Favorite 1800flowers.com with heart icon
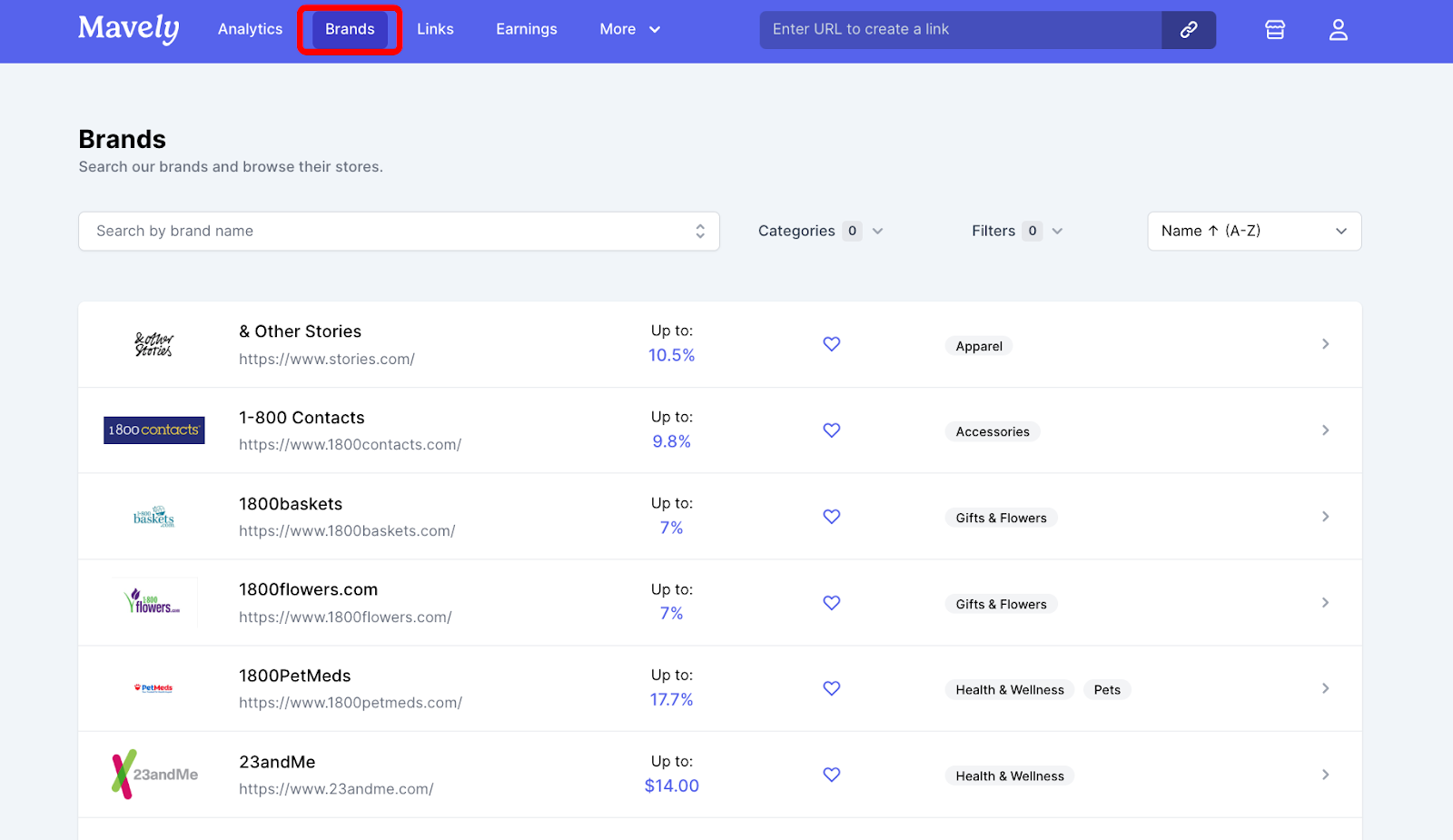The width and height of the screenshot is (1453, 840). point(831,603)
